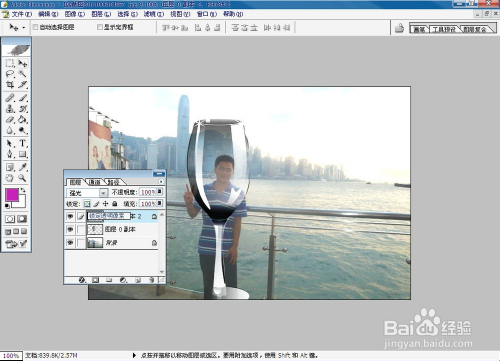
Task: Toggle lock all padlock icon
Action: (115, 204)
